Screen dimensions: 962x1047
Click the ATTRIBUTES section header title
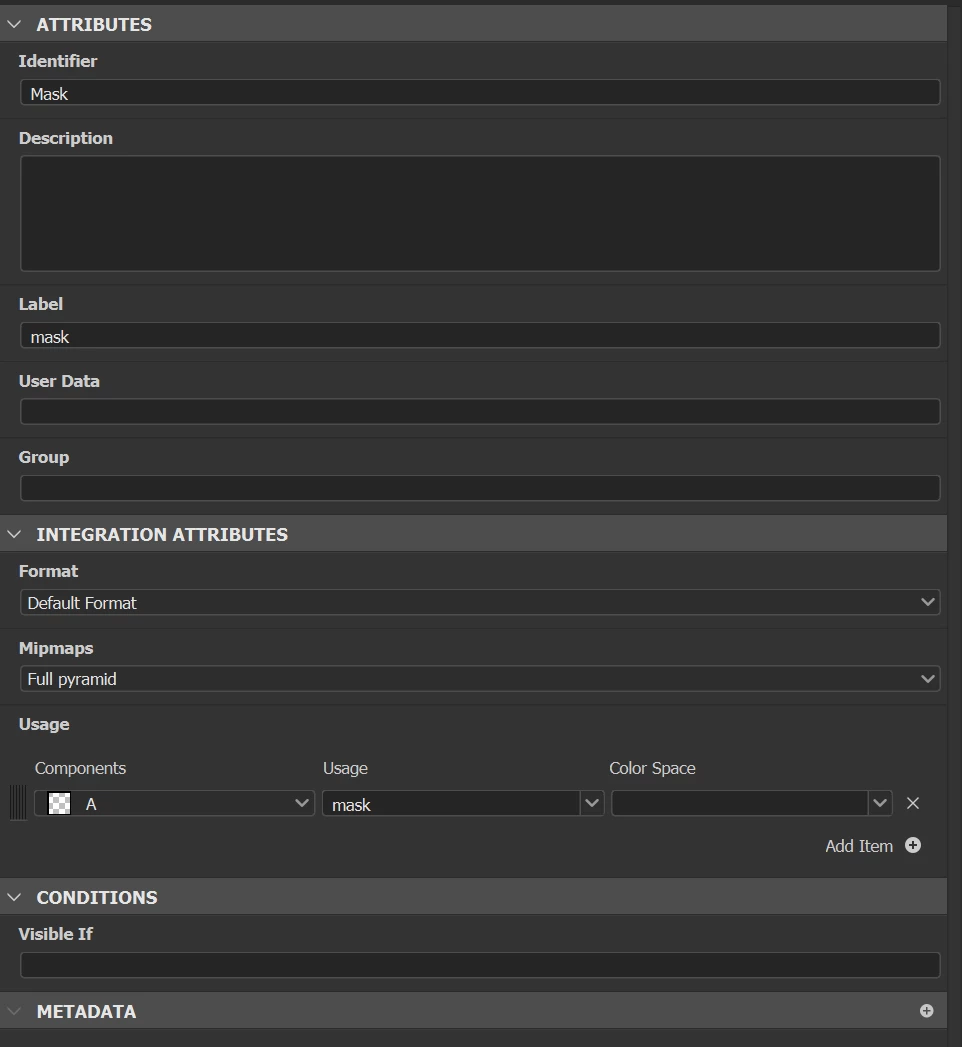click(x=94, y=25)
